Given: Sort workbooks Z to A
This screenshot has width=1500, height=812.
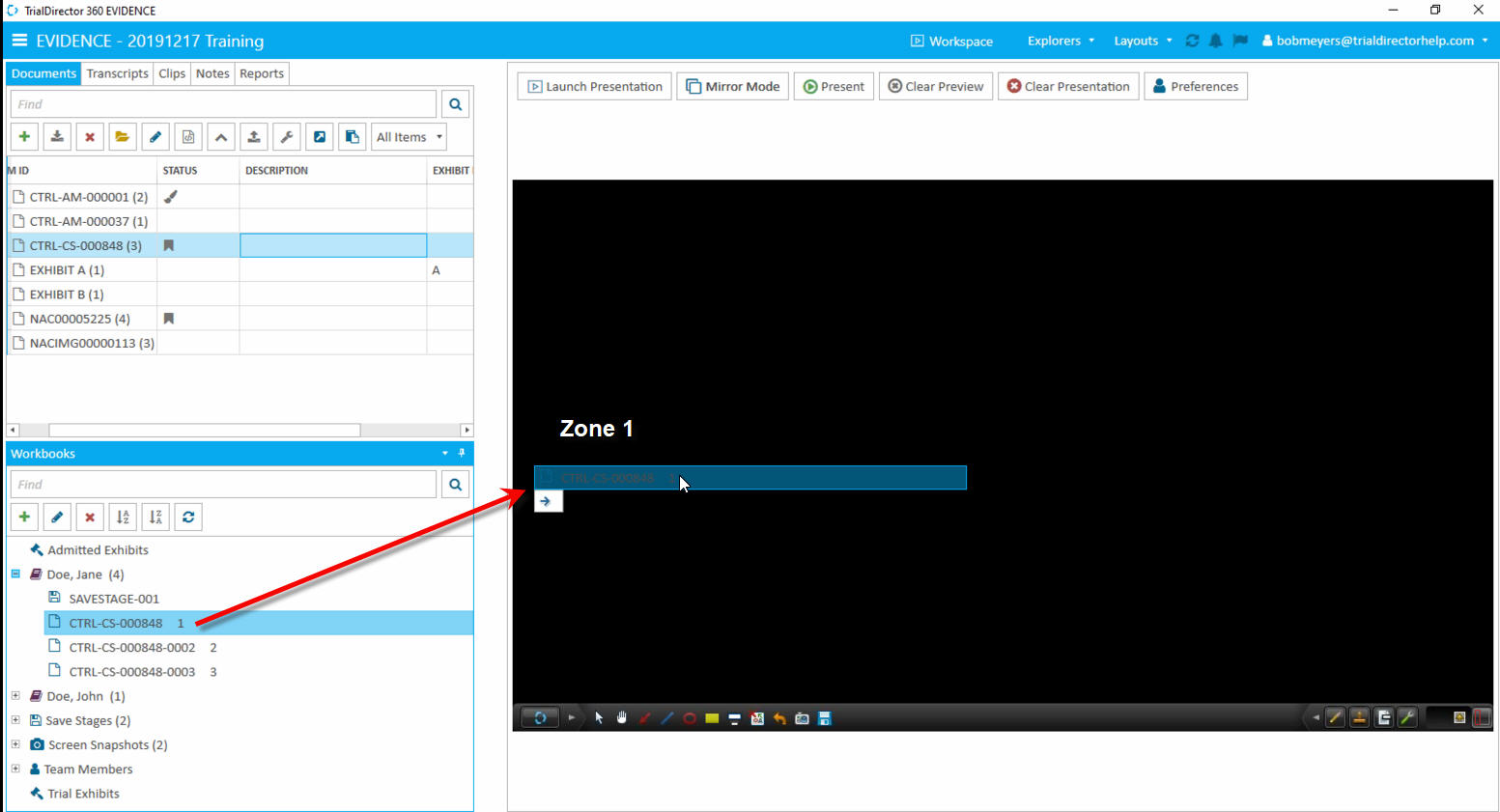Looking at the screenshot, I should pos(156,518).
